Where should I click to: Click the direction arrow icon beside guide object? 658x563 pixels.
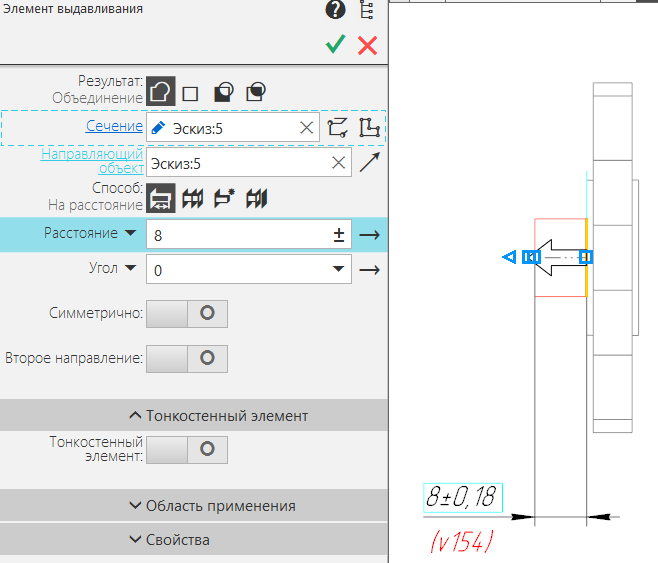click(x=370, y=162)
